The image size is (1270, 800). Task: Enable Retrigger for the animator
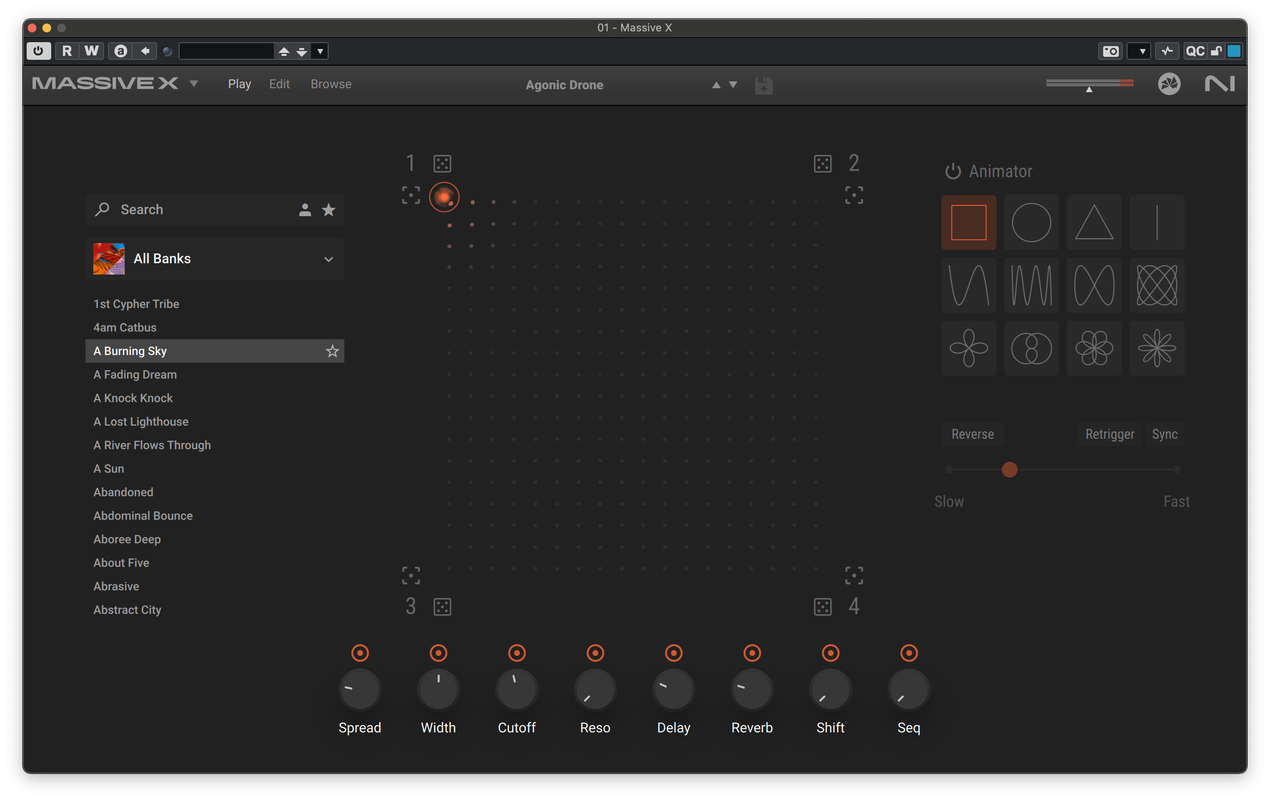click(x=1110, y=434)
